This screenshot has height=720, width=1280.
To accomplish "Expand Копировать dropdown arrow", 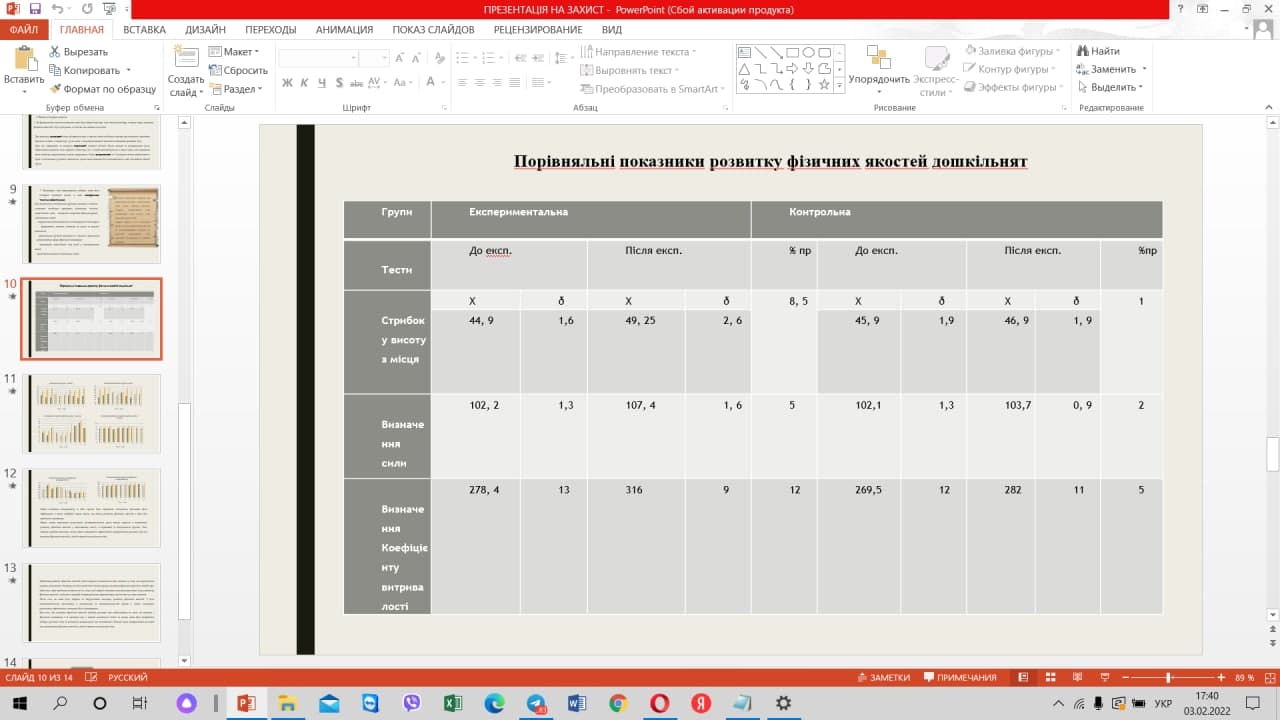I will pos(128,71).
